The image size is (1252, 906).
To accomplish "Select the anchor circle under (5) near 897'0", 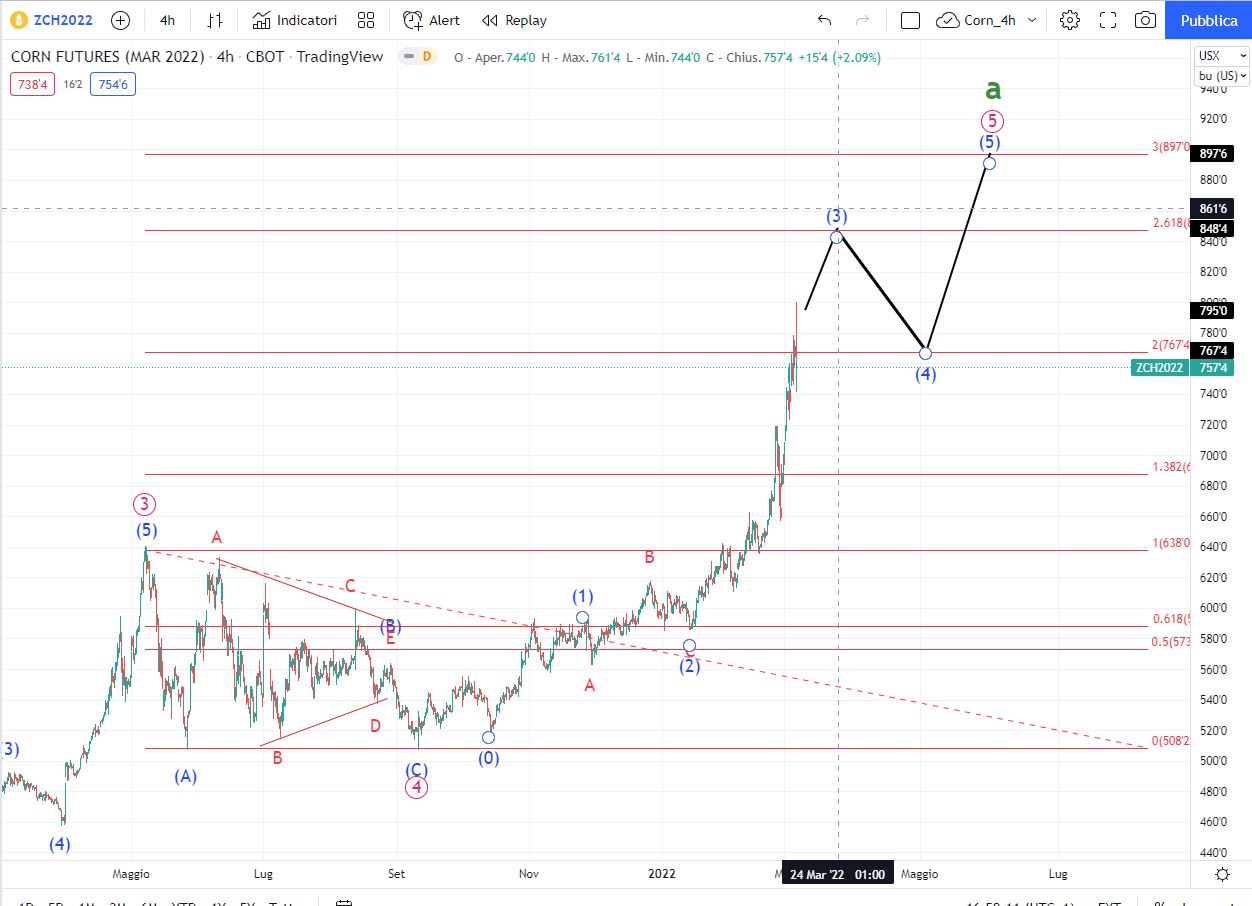I will (x=989, y=163).
